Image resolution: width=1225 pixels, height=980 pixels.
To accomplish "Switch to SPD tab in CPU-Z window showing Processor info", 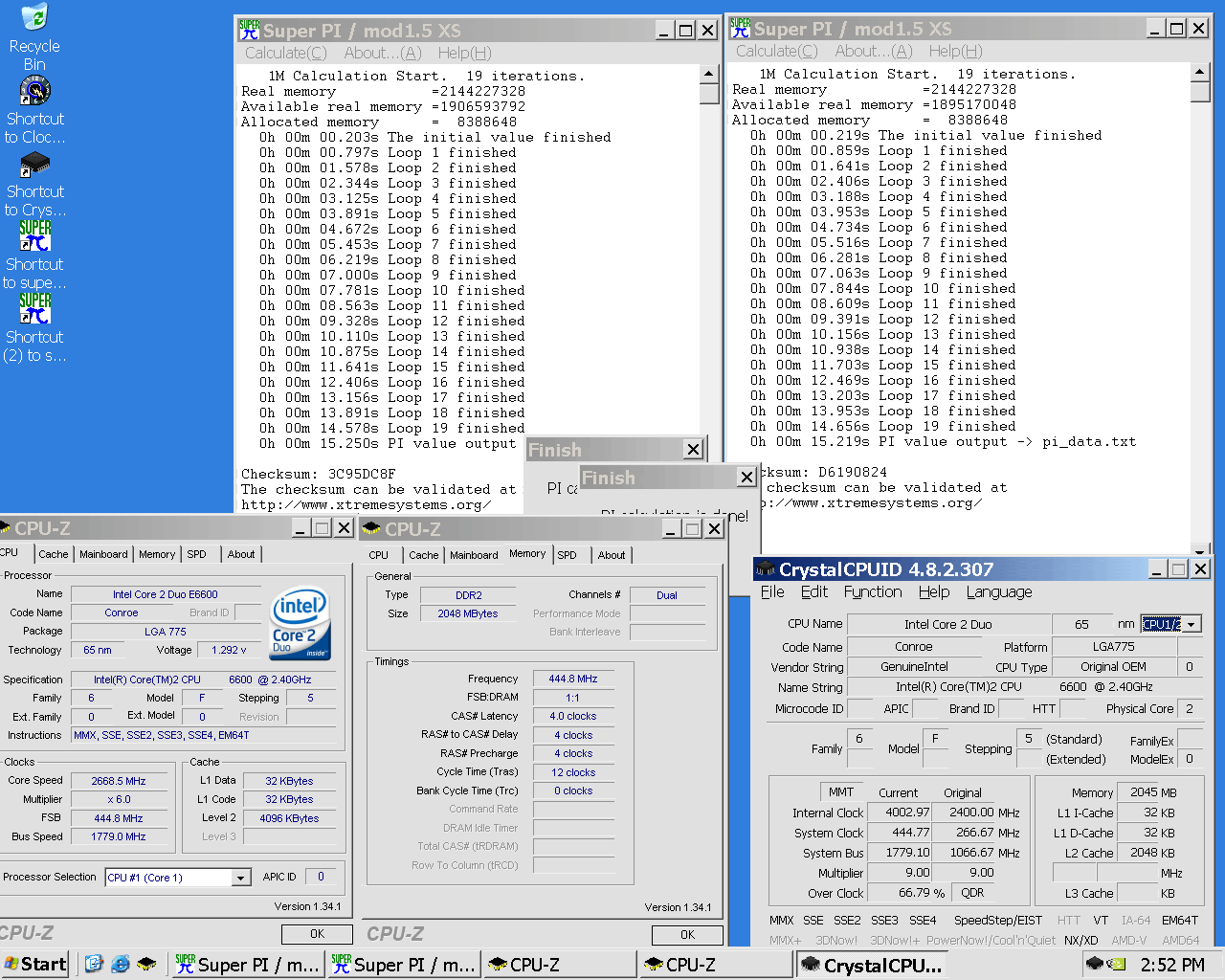I will pos(196,554).
